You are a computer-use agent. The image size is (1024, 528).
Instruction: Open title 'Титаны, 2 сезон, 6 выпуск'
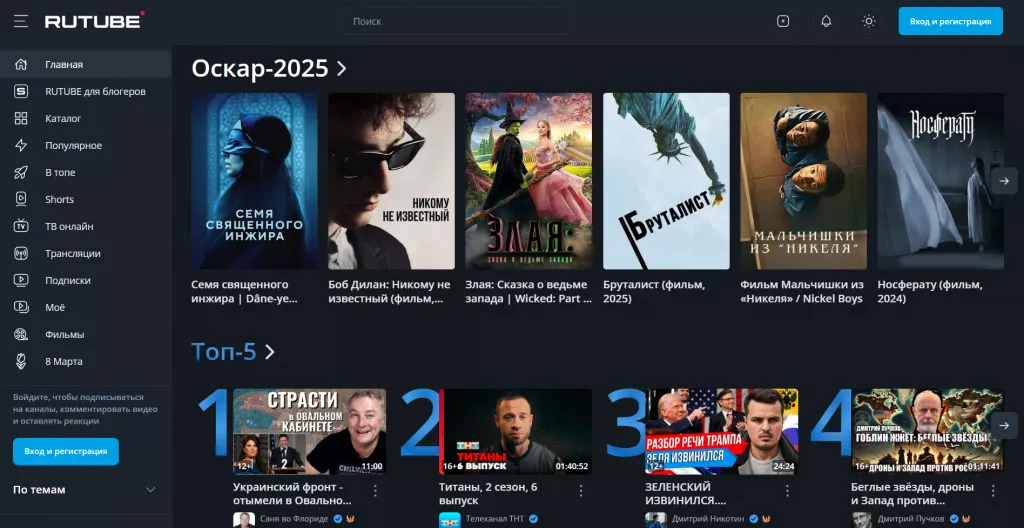[488, 494]
